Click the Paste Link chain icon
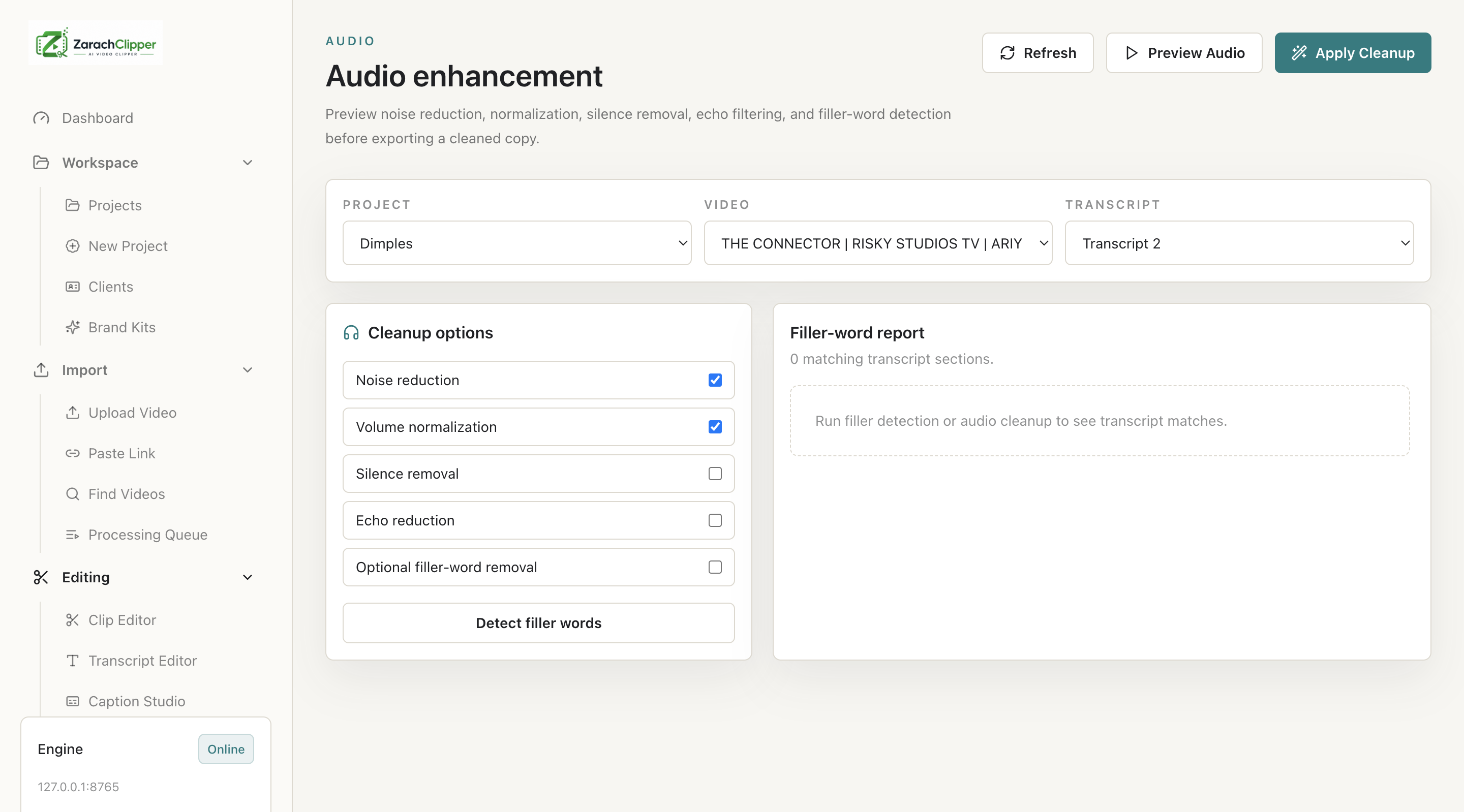The height and width of the screenshot is (812, 1464). click(x=72, y=453)
